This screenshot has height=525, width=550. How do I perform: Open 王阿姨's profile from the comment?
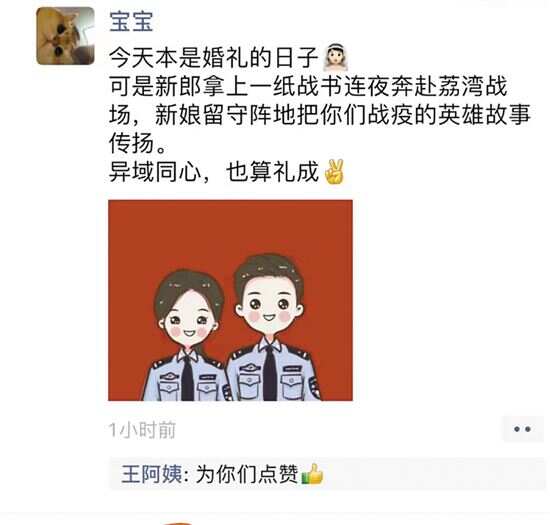152,474
